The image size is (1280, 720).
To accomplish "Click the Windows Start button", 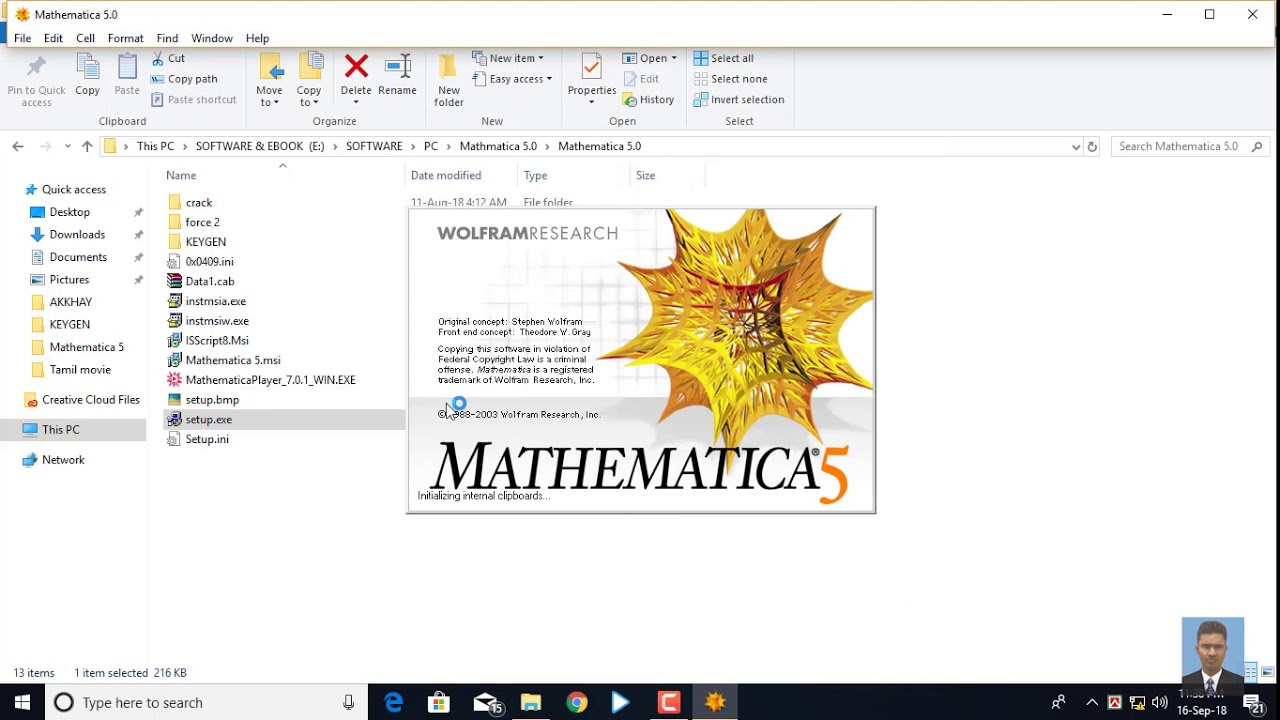I will coord(22,703).
